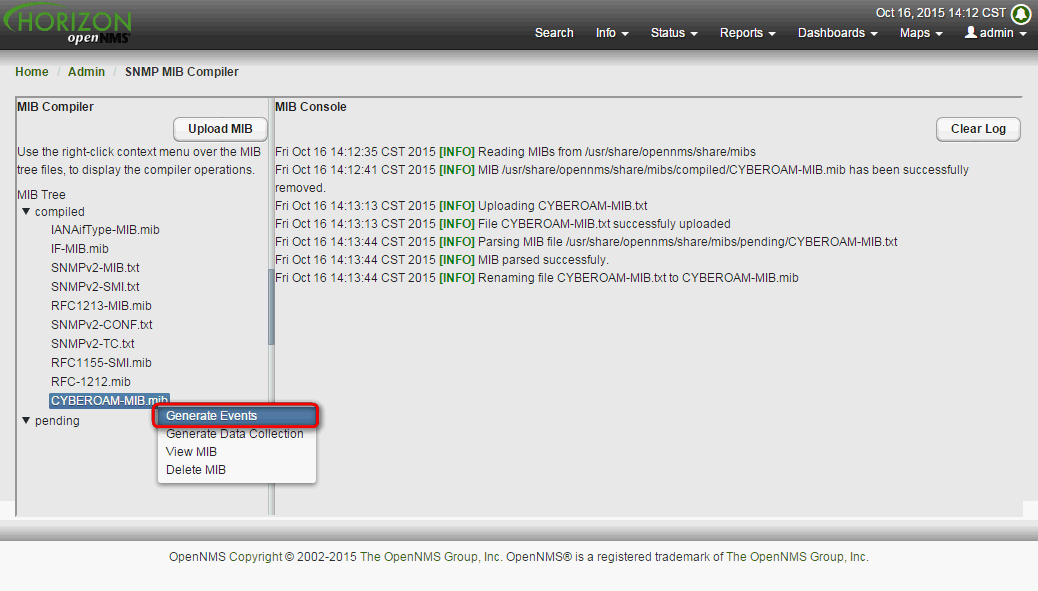Screen dimensions: 1038x591
Task: Click the 'Parsing MIB file' log entry
Action: click(x=586, y=242)
